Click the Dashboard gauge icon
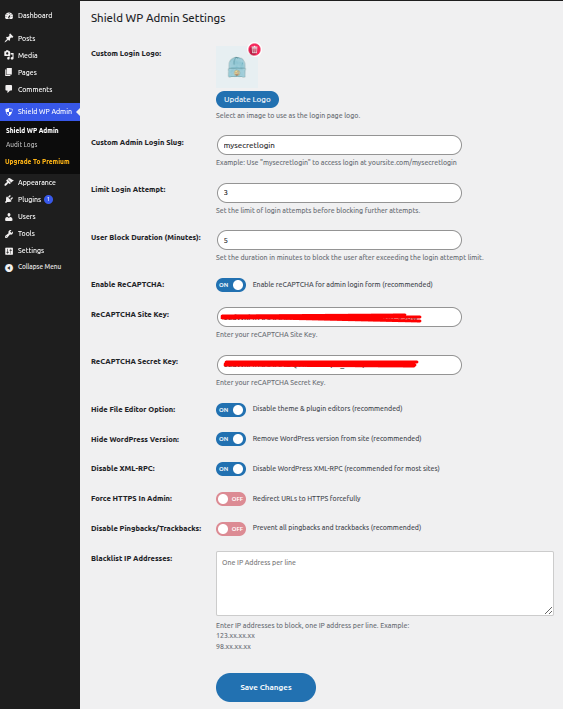 click(9, 16)
